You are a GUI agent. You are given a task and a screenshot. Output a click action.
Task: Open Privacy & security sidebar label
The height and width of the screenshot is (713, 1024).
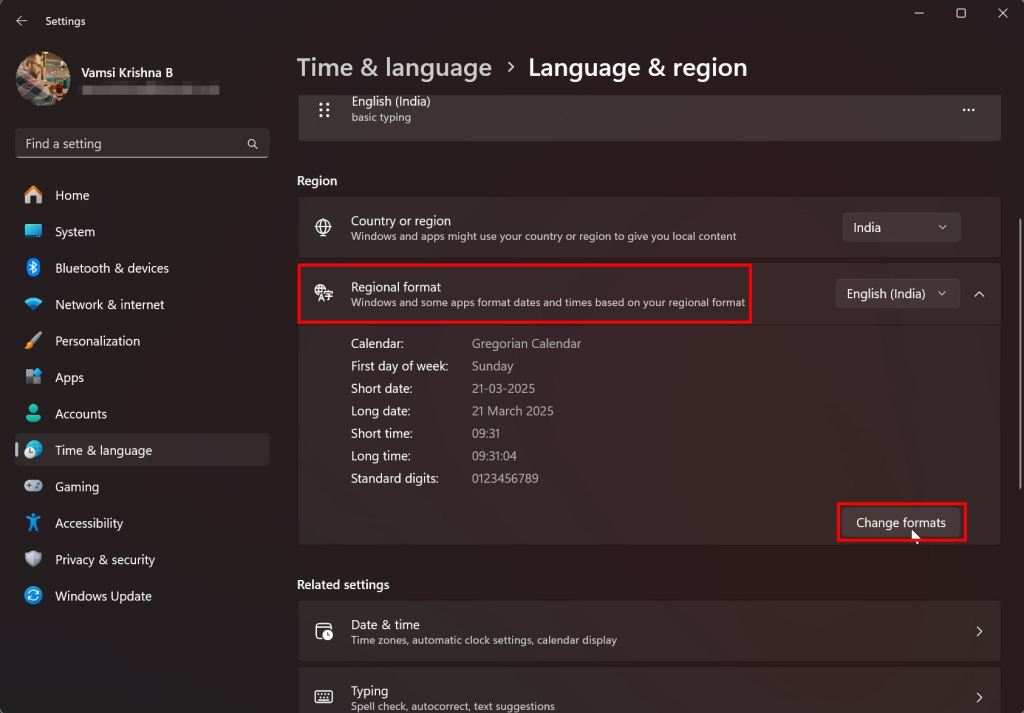[105, 560]
